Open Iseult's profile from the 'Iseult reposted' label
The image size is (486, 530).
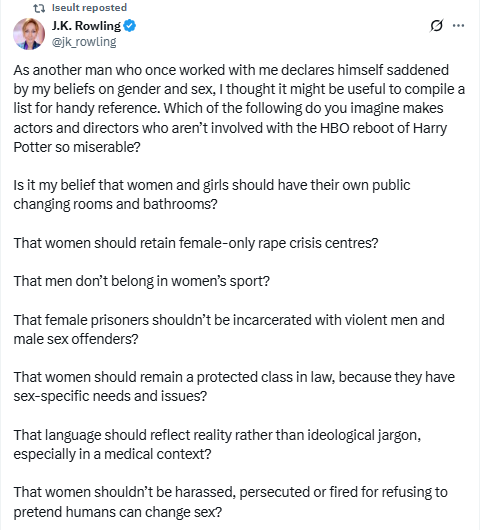89,8
